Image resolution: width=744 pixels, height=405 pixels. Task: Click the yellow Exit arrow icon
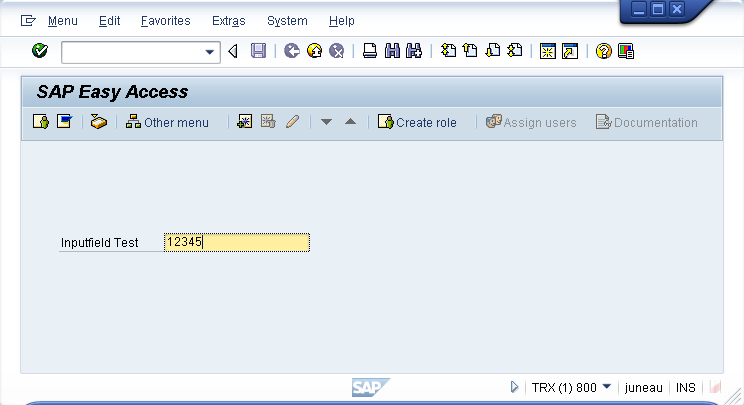click(x=314, y=51)
